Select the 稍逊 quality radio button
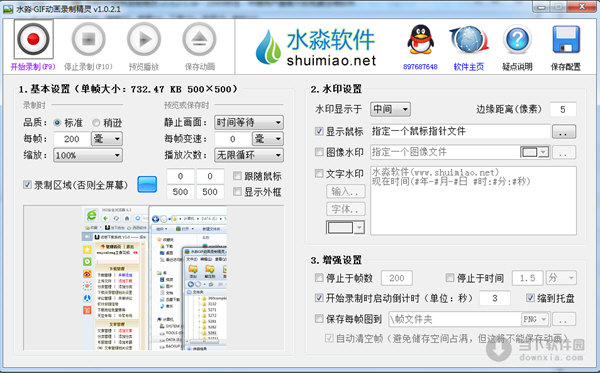 tap(96, 122)
